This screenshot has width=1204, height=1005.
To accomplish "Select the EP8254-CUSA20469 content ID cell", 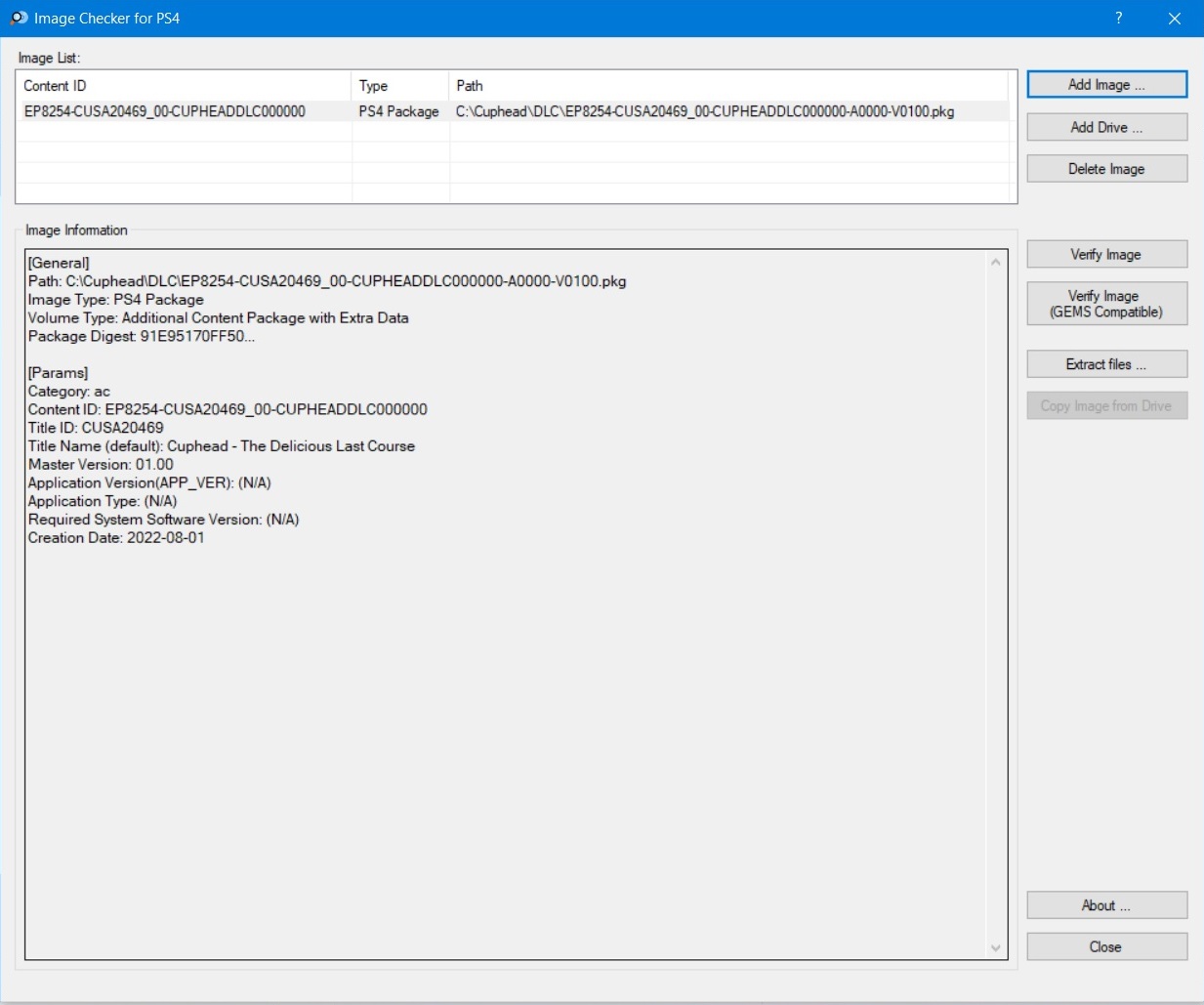I will coord(165,111).
